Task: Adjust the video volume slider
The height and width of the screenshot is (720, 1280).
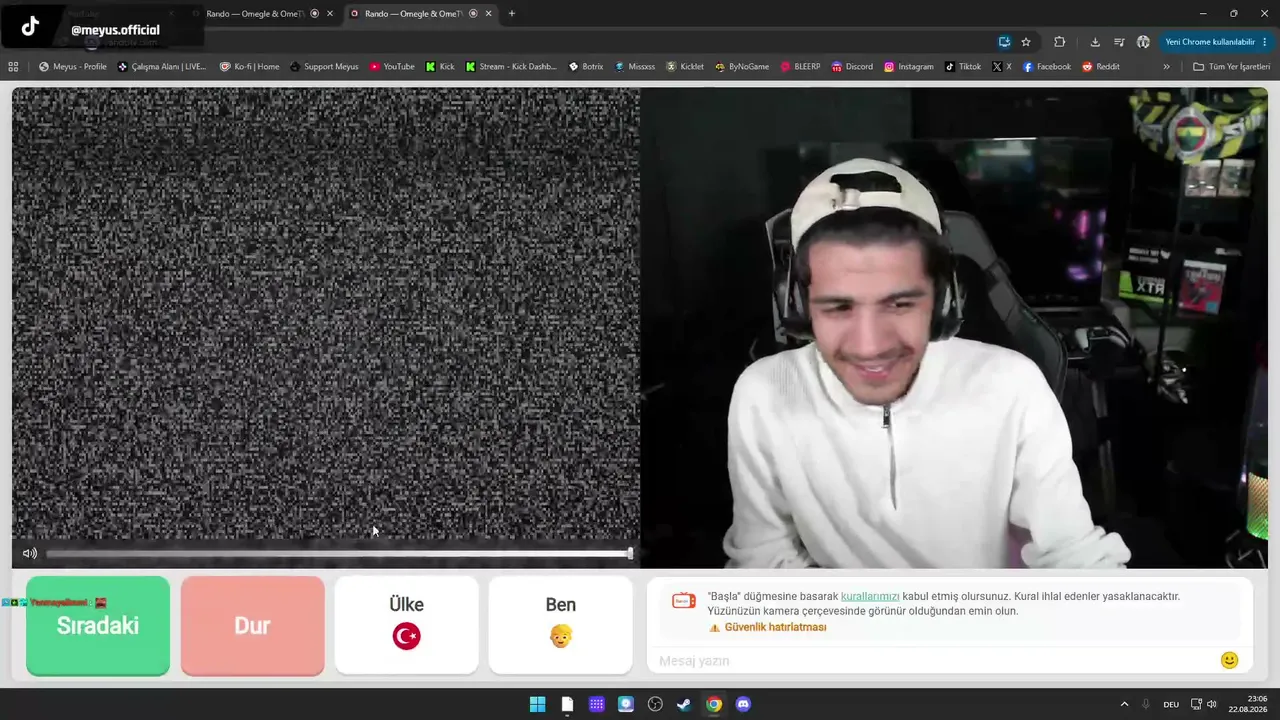Action: pyautogui.click(x=339, y=554)
